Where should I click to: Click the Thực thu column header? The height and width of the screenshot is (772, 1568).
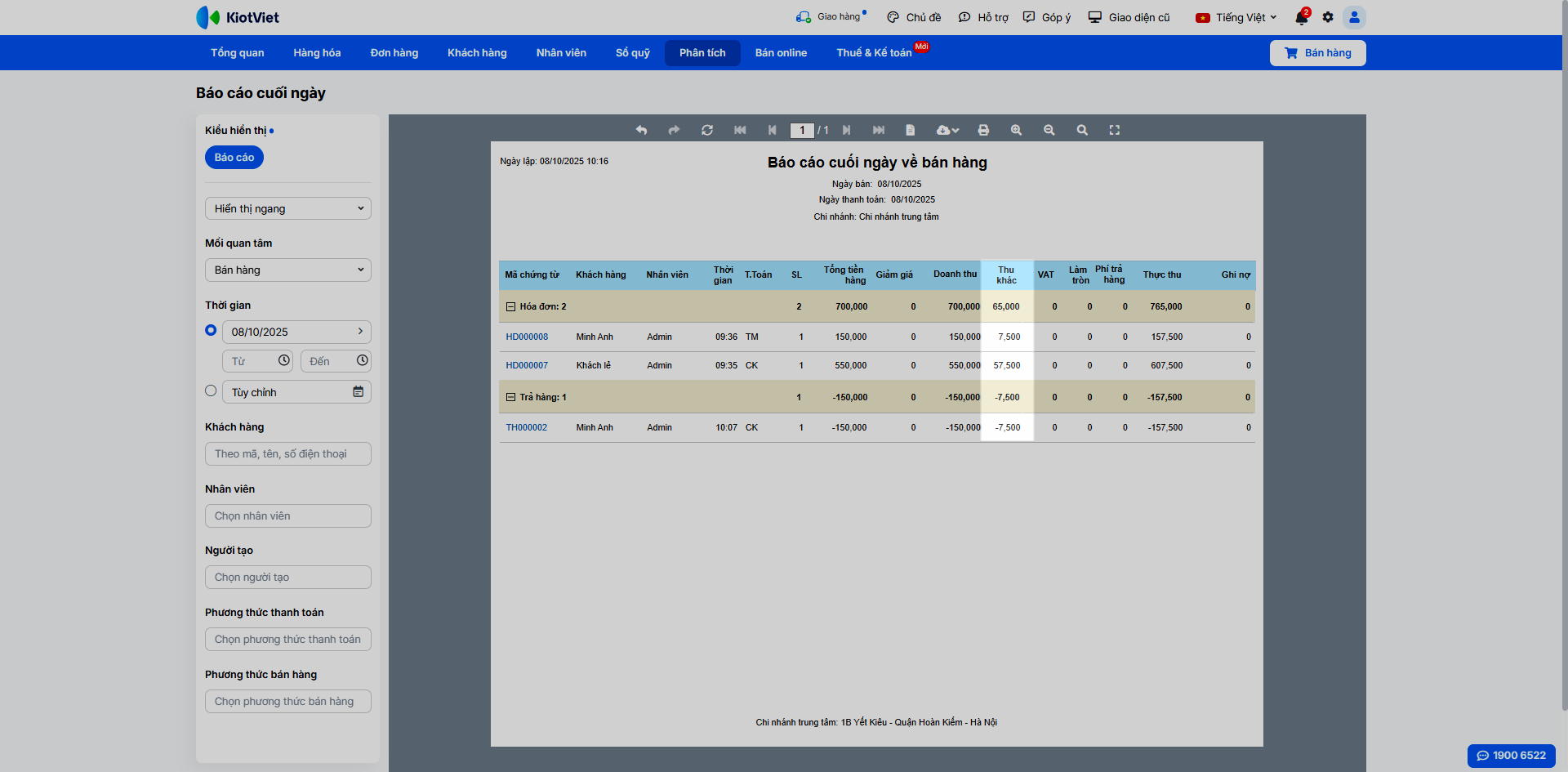[1162, 274]
